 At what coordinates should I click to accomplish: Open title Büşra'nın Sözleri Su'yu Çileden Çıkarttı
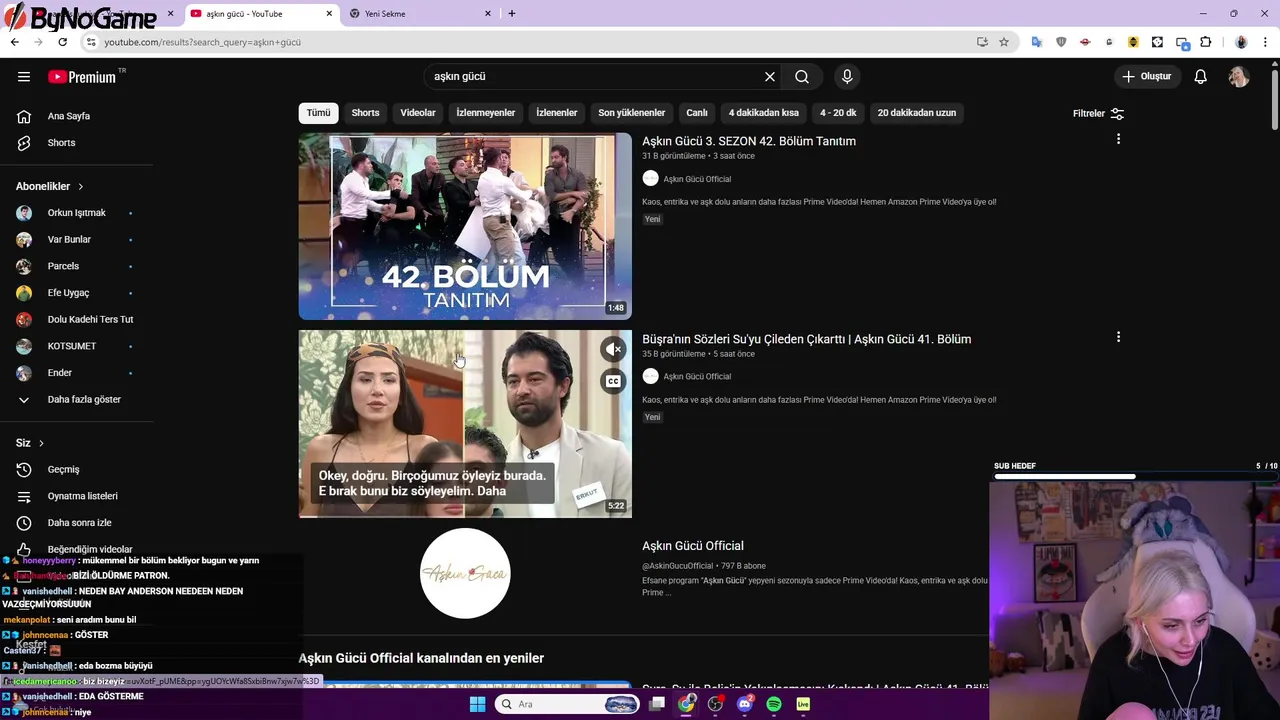[806, 339]
